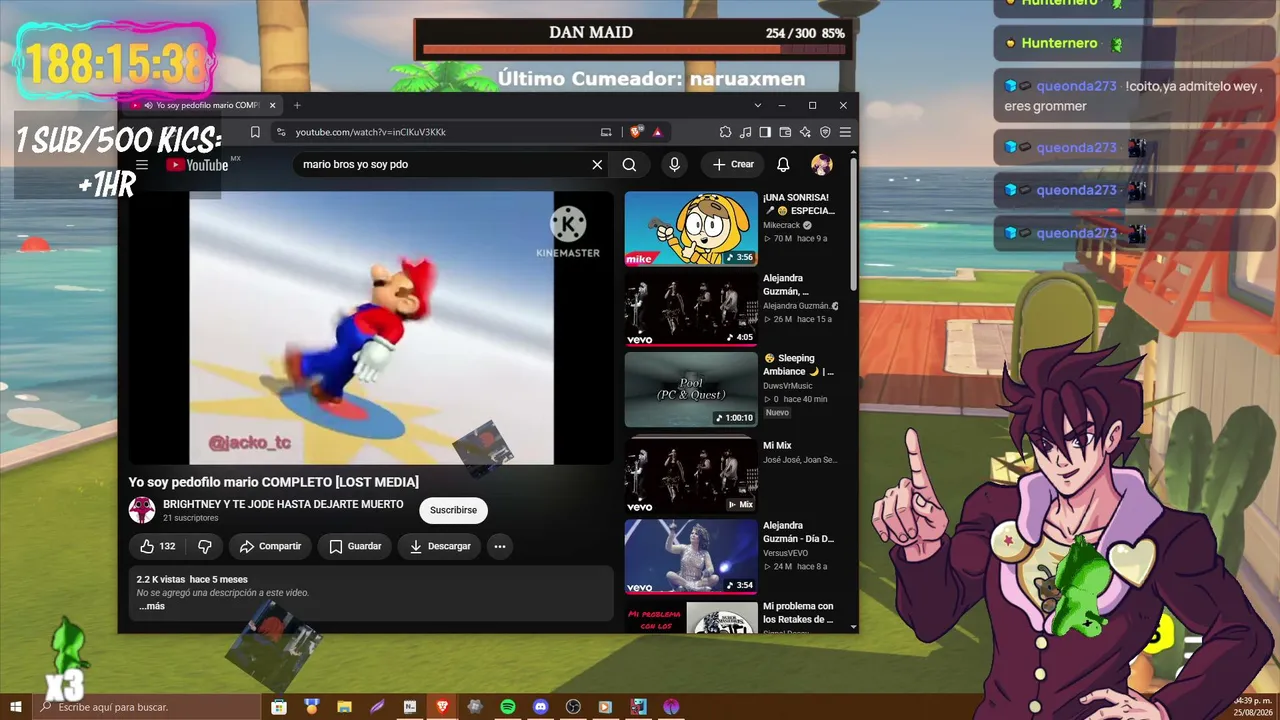This screenshot has width=1280, height=720.
Task: Open the more actions three-dot menu
Action: 500,546
